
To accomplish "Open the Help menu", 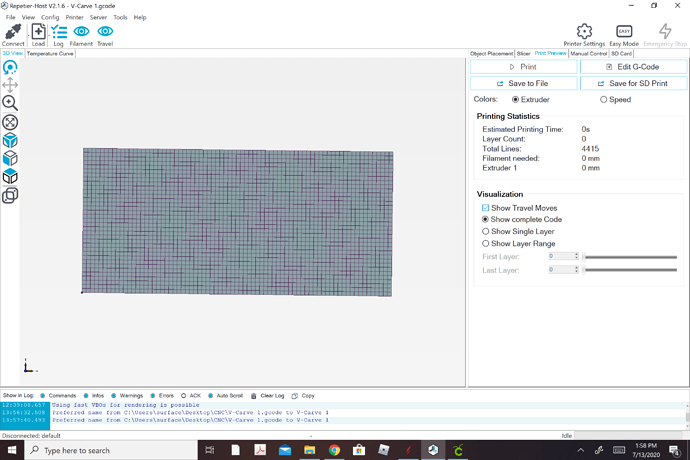I will pos(140,18).
